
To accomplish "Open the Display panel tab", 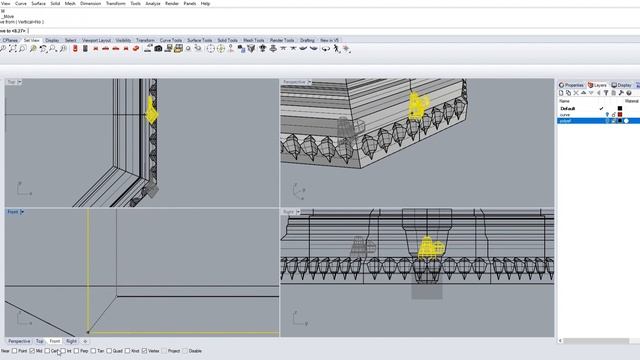I will tap(621, 85).
